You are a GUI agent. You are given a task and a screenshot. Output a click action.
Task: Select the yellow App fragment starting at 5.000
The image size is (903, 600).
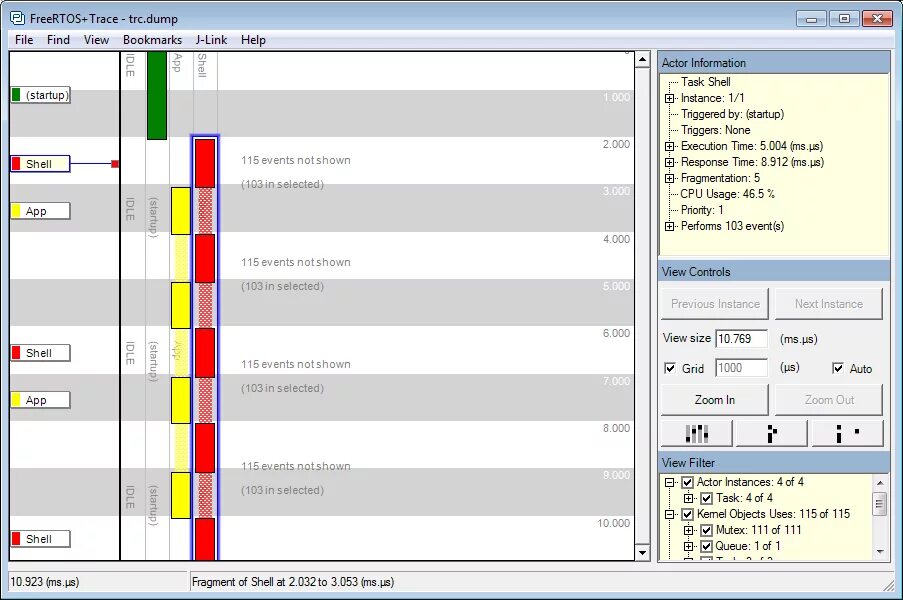[181, 306]
